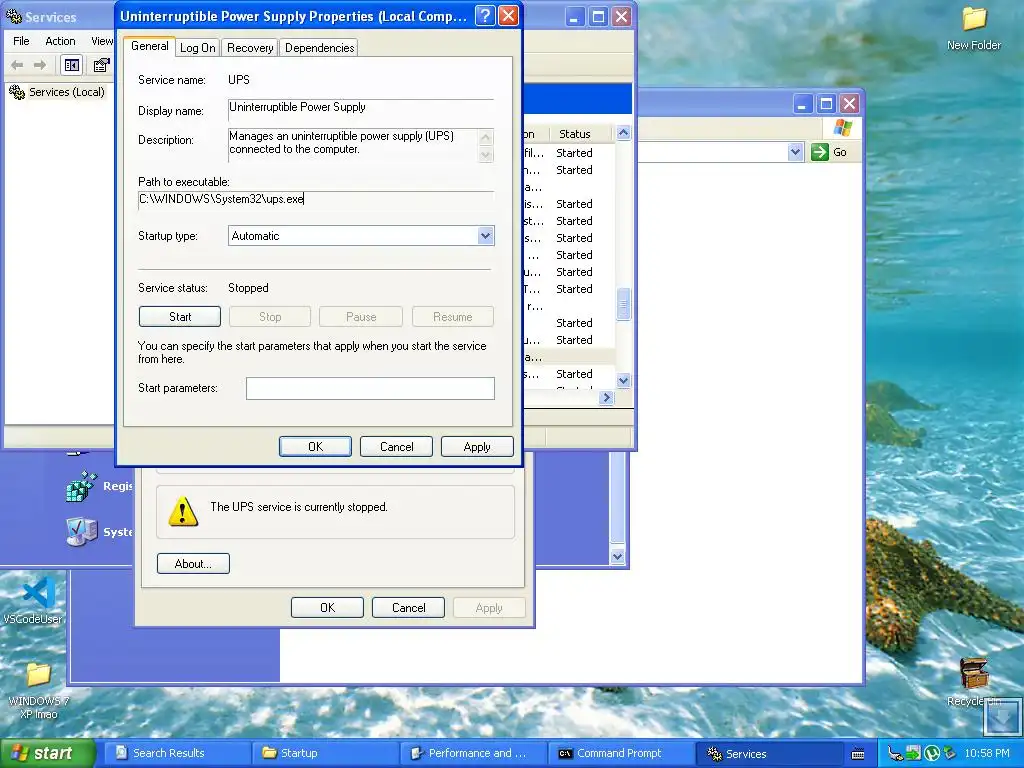Viewport: 1024px width, 768px height.
Task: Click the System icon in background window
Action: coord(82,532)
